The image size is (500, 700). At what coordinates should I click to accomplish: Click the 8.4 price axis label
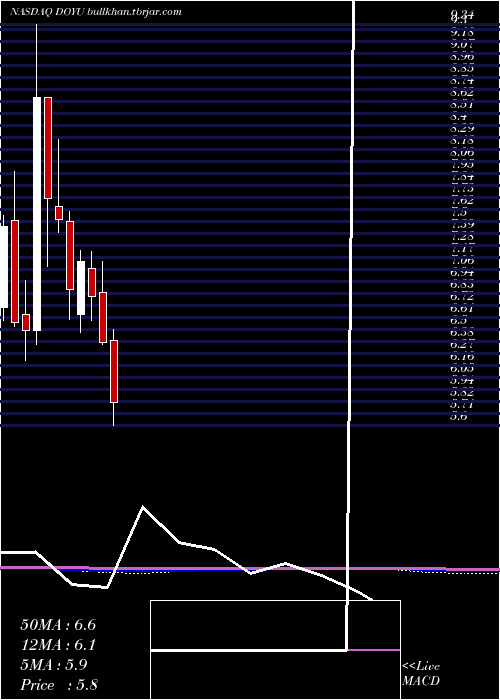(459, 117)
